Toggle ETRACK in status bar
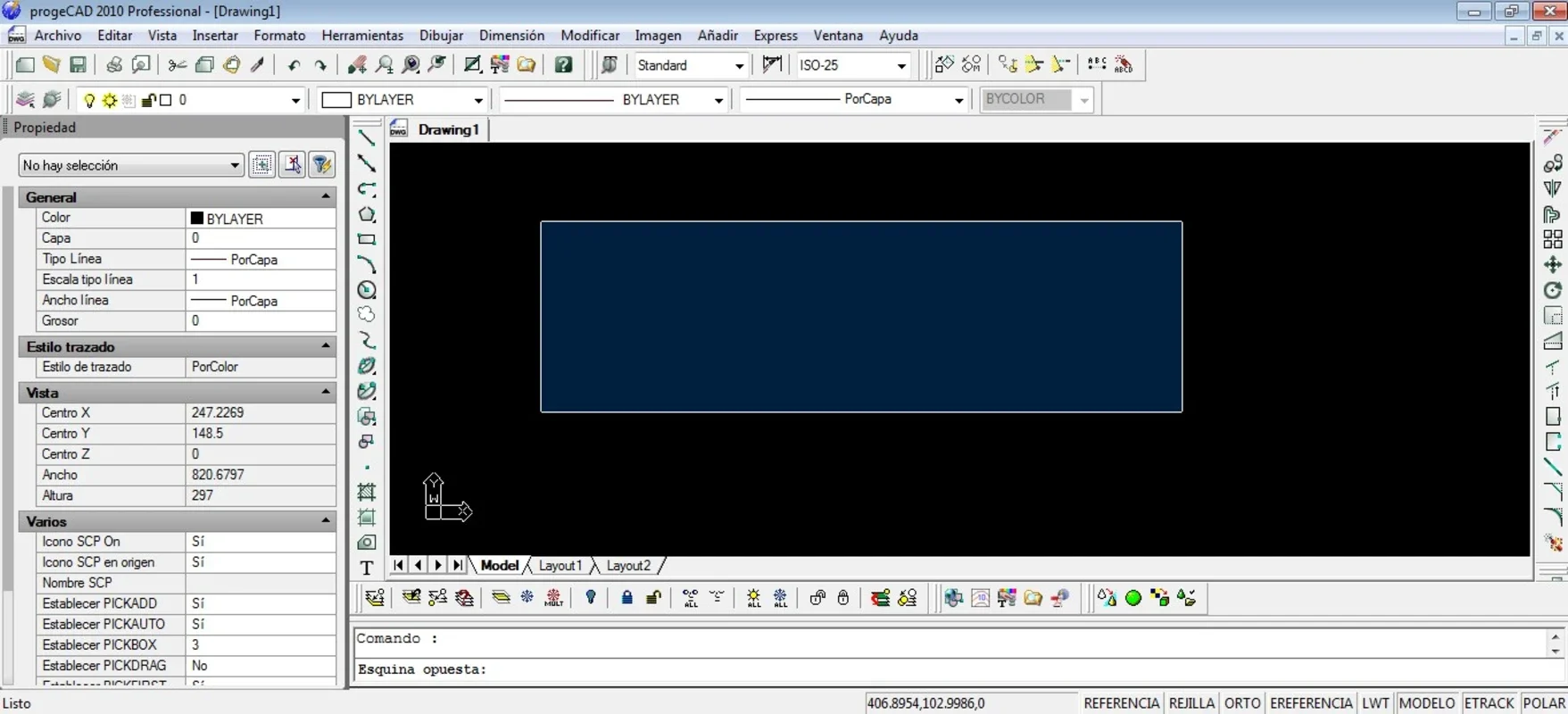 (1489, 703)
